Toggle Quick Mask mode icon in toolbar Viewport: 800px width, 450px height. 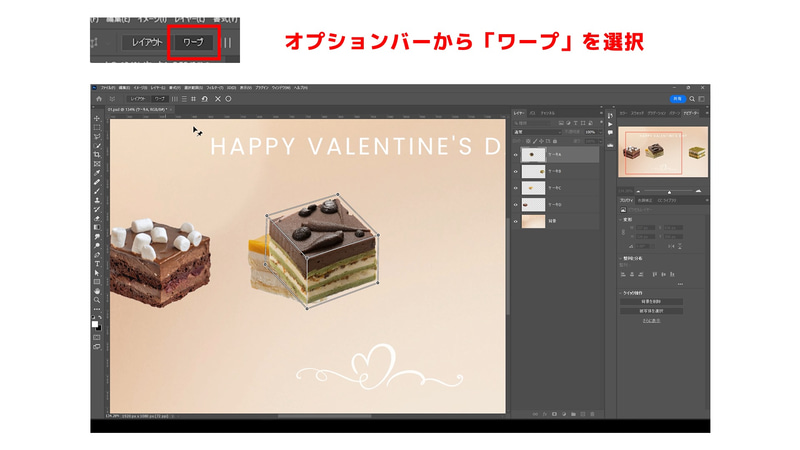pyautogui.click(x=97, y=337)
